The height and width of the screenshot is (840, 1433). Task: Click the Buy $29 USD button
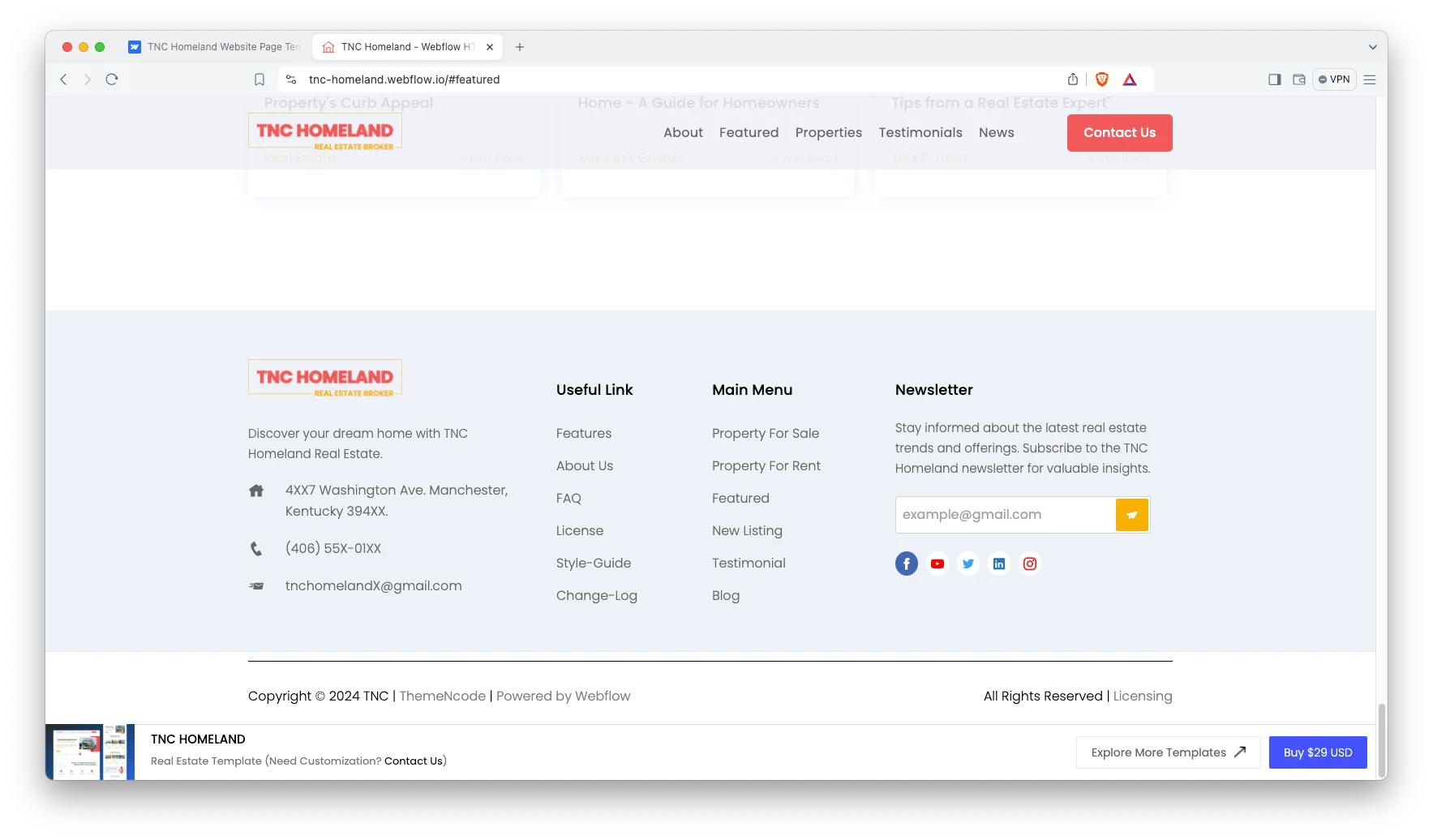tap(1317, 752)
